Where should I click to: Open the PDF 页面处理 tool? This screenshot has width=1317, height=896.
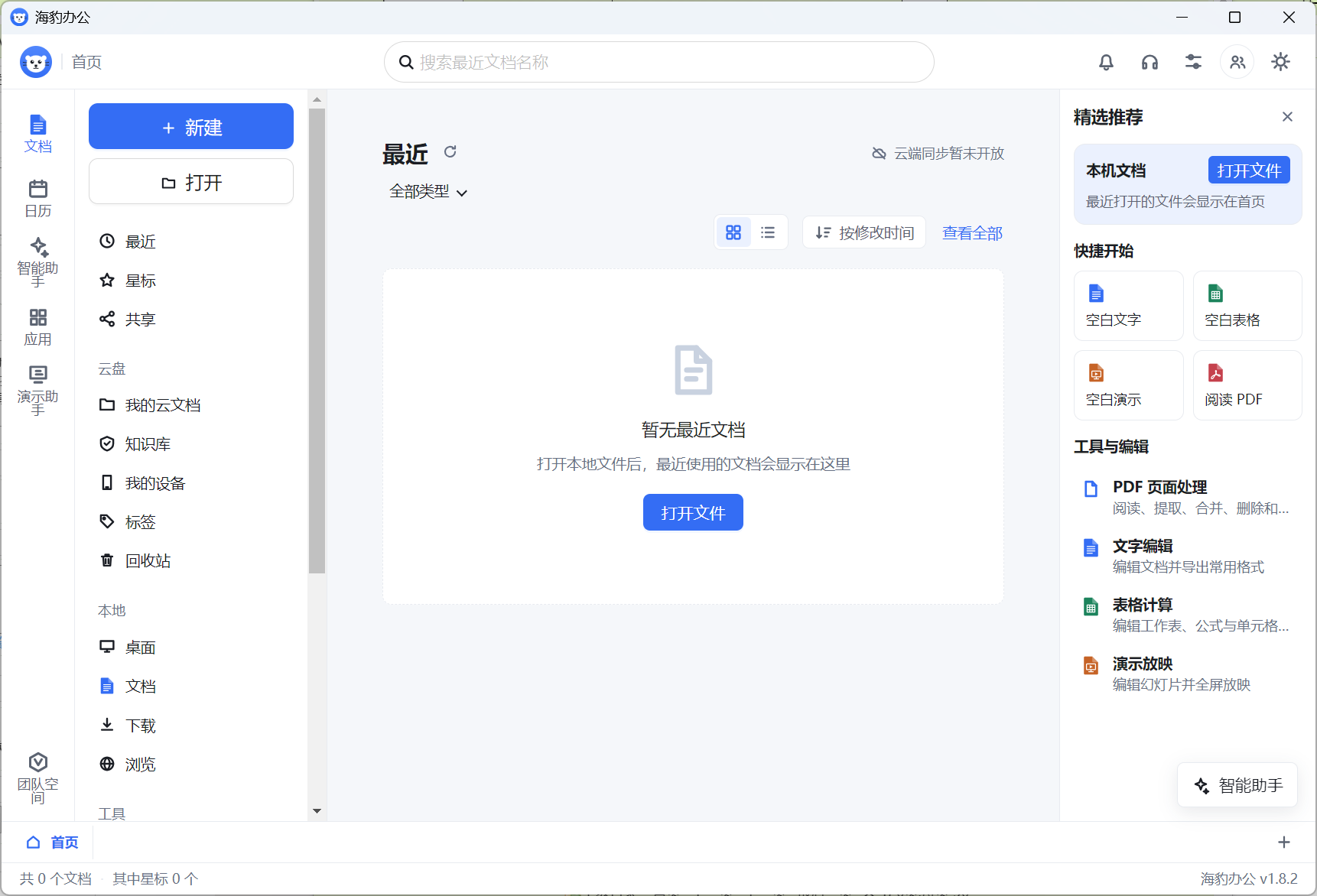coord(1188,497)
